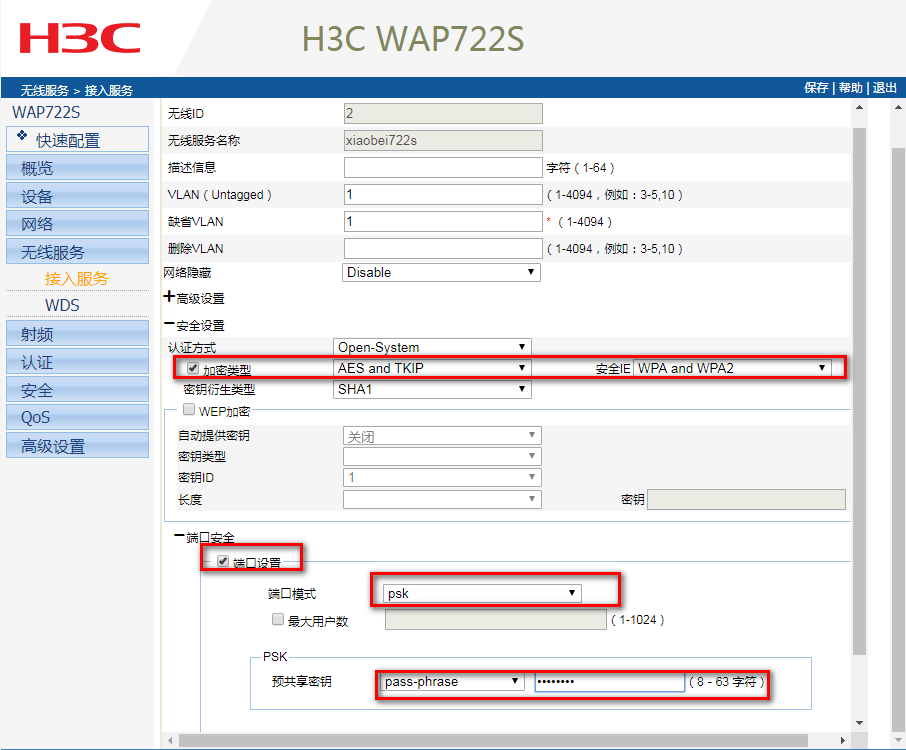The width and height of the screenshot is (906, 750).
Task: Click the horizontal scrollbar thumb
Action: click(x=493, y=740)
